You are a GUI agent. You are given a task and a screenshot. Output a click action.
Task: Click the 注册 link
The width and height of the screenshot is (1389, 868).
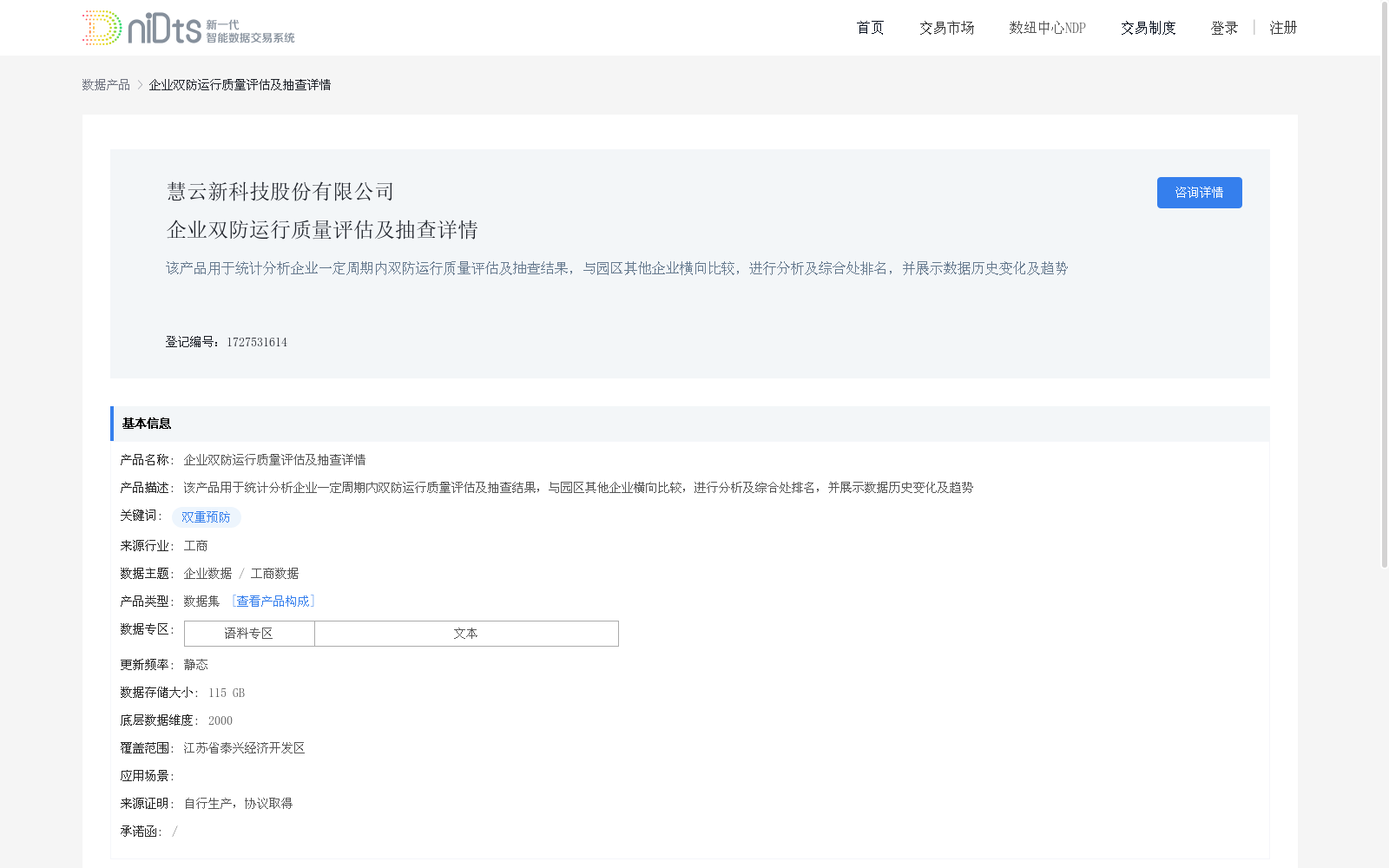tap(1283, 28)
